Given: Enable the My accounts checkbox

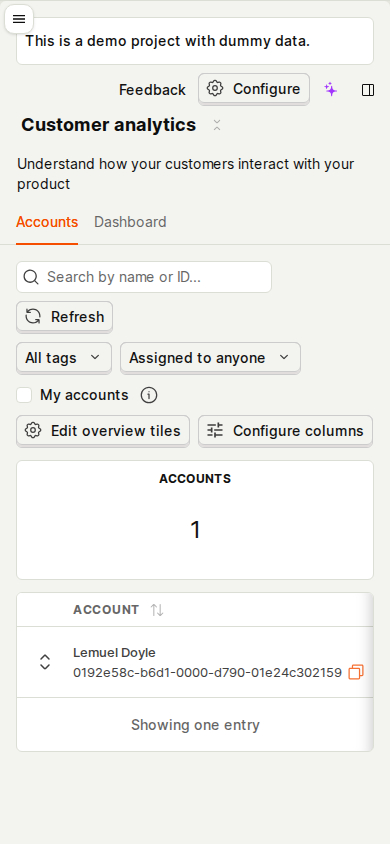Looking at the screenshot, I should tap(24, 395).
